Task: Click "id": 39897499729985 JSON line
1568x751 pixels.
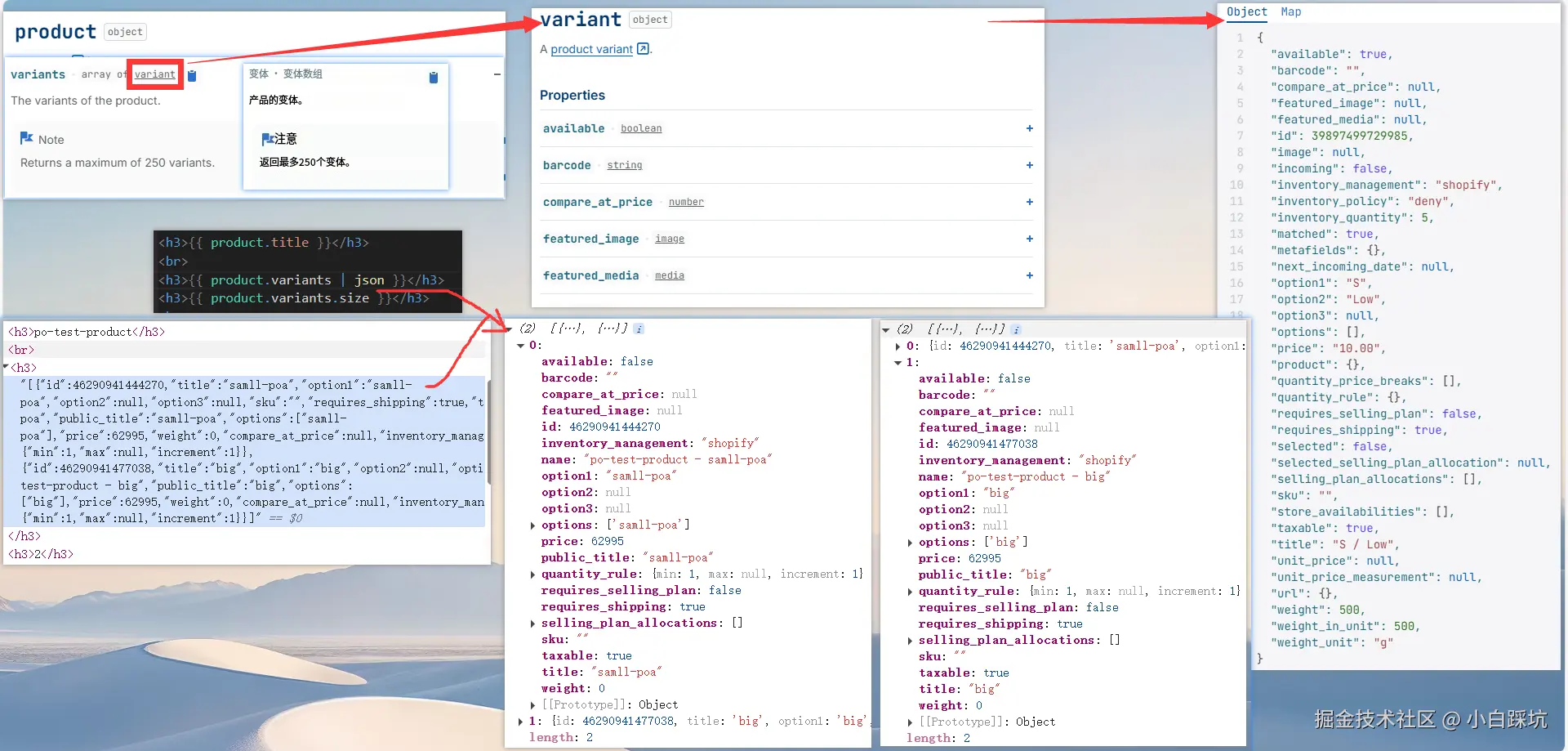Action: 1342,136
